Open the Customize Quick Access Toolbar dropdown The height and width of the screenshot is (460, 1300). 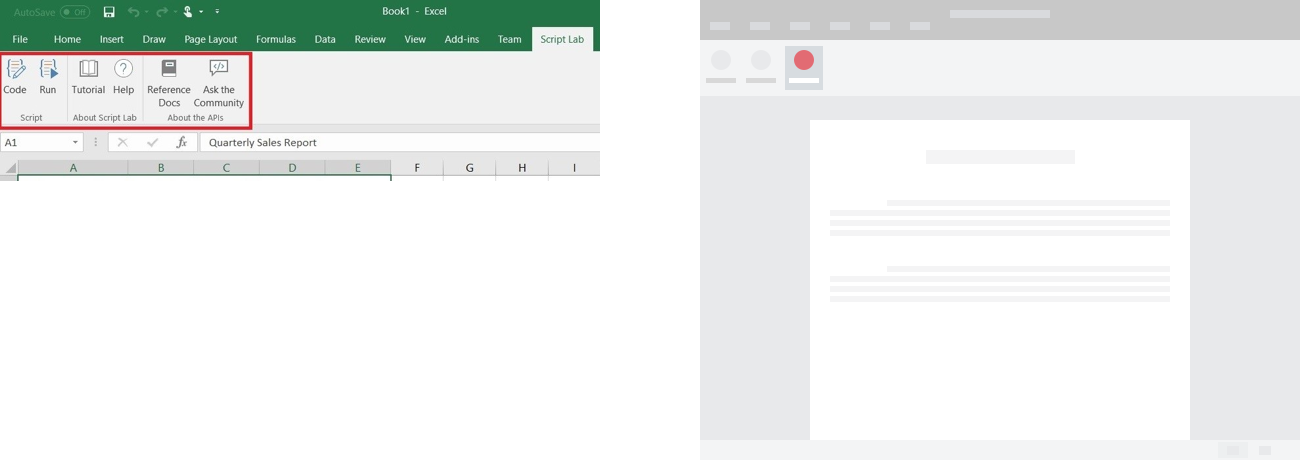tap(217, 12)
